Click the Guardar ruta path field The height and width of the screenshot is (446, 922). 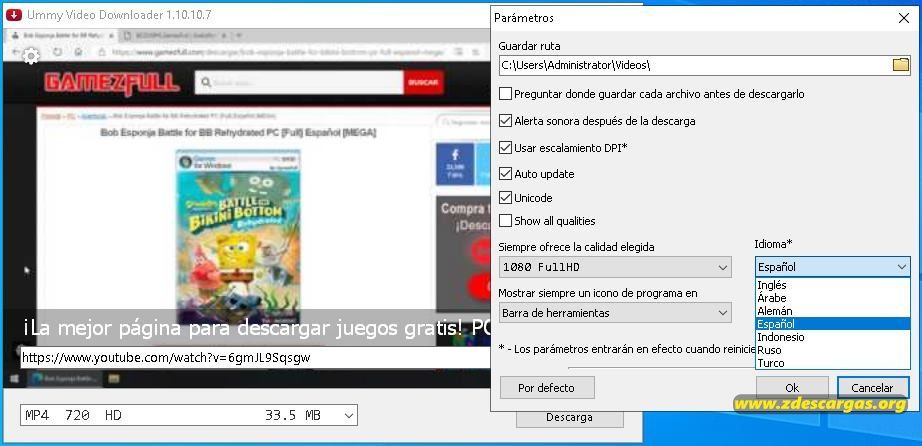[695, 65]
